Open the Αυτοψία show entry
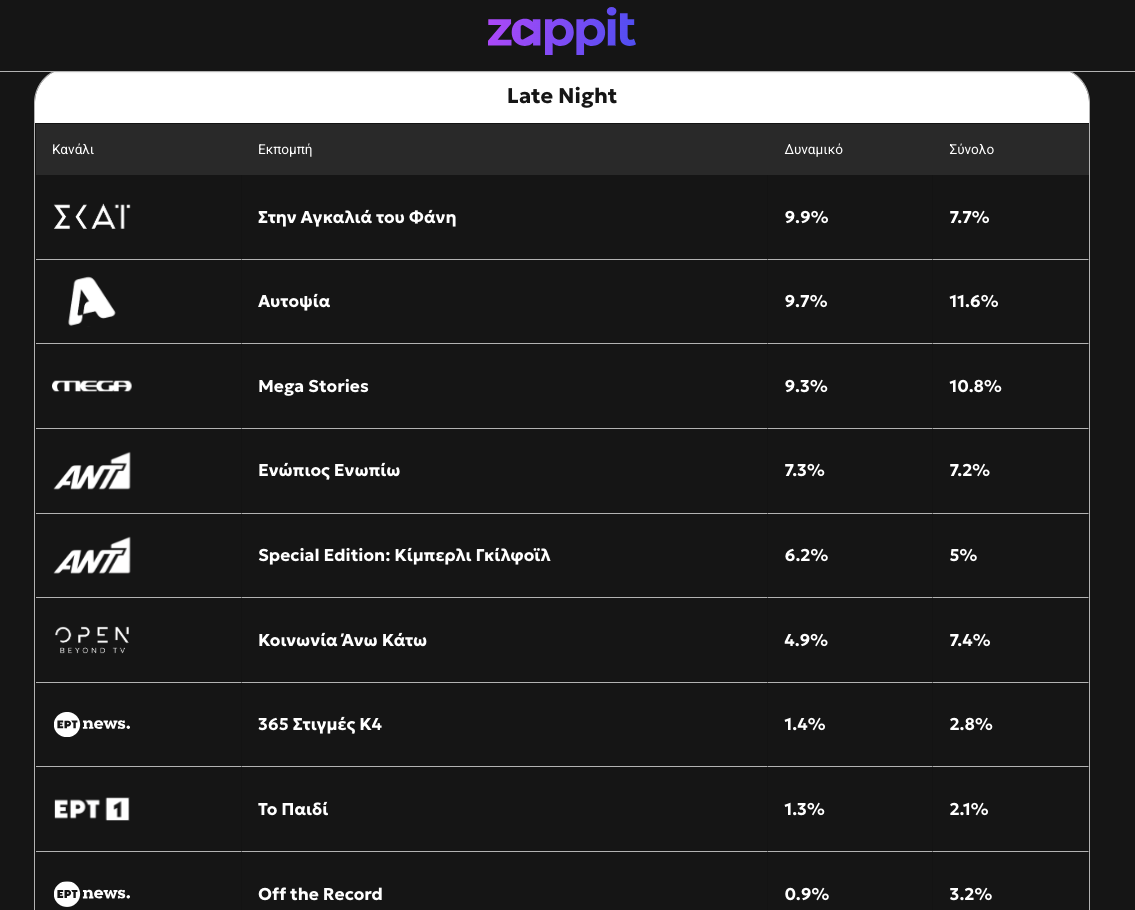 294,301
